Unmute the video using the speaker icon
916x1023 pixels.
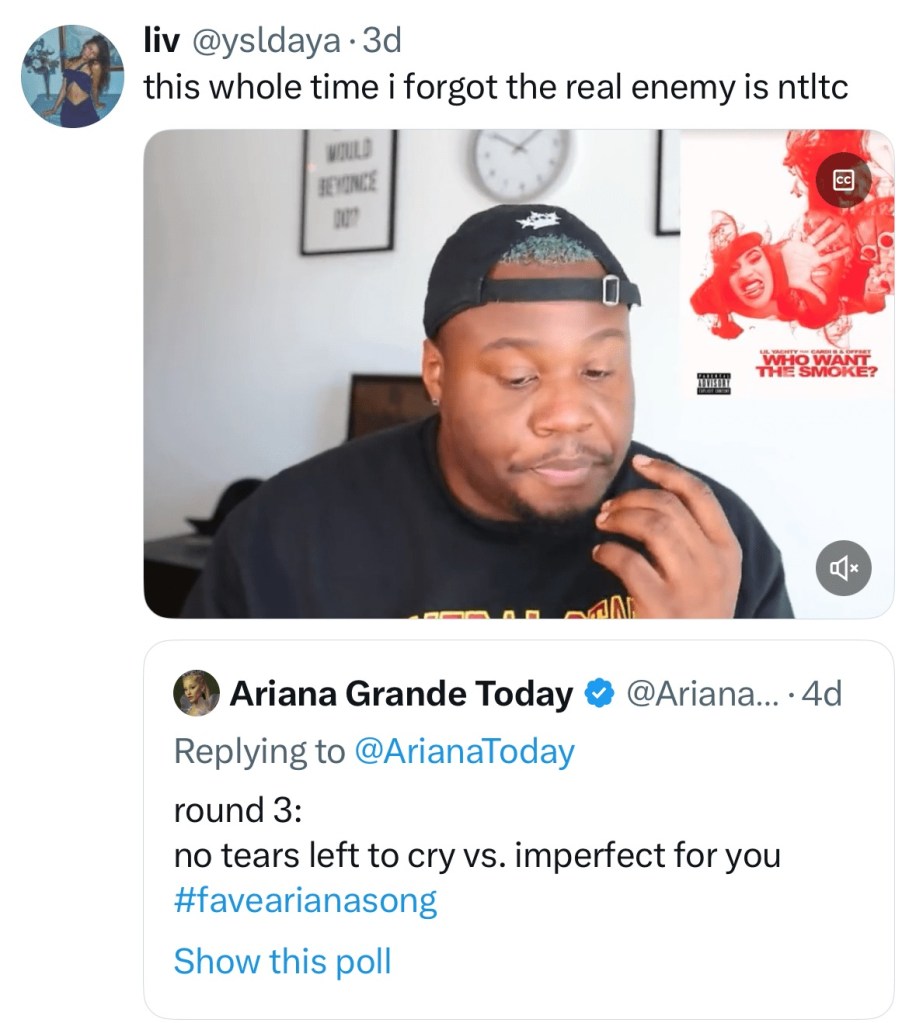[x=844, y=569]
